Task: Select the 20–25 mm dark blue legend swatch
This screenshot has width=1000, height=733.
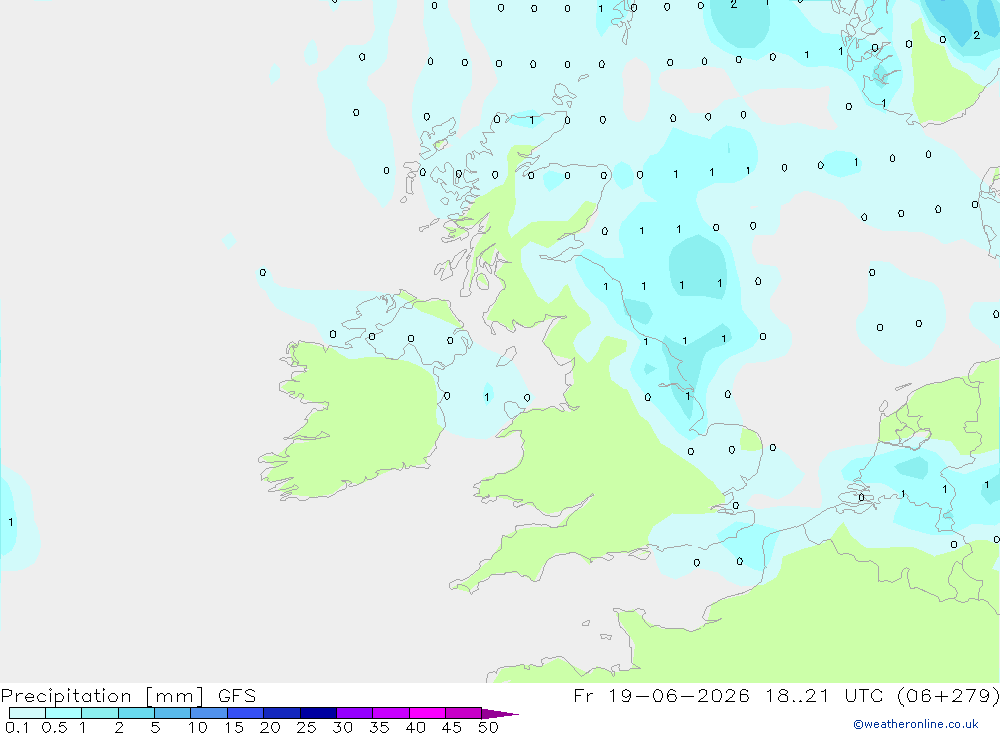Action: [x=282, y=713]
